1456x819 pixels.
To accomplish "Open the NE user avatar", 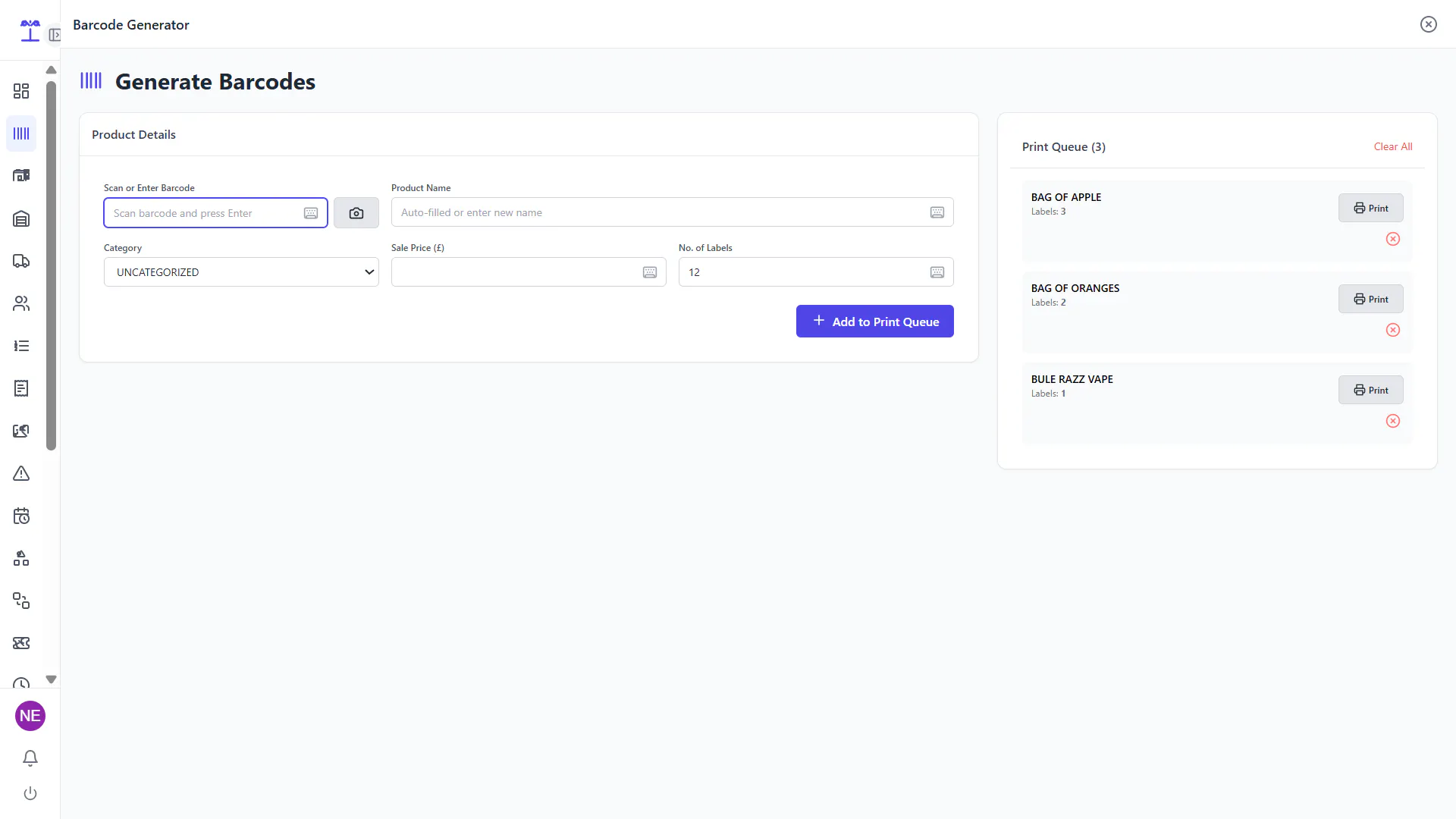I will pos(30,716).
